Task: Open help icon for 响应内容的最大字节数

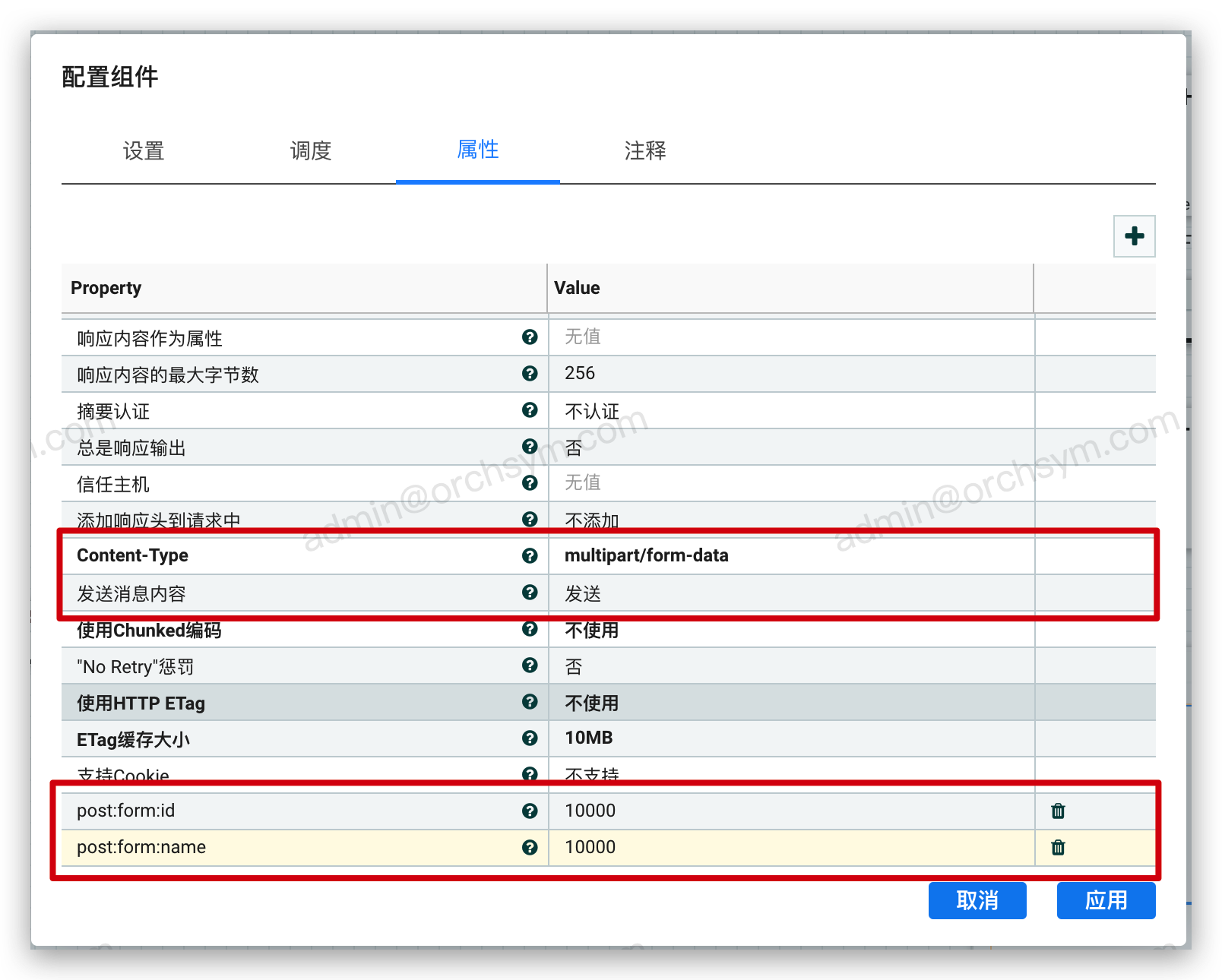Action: [530, 374]
